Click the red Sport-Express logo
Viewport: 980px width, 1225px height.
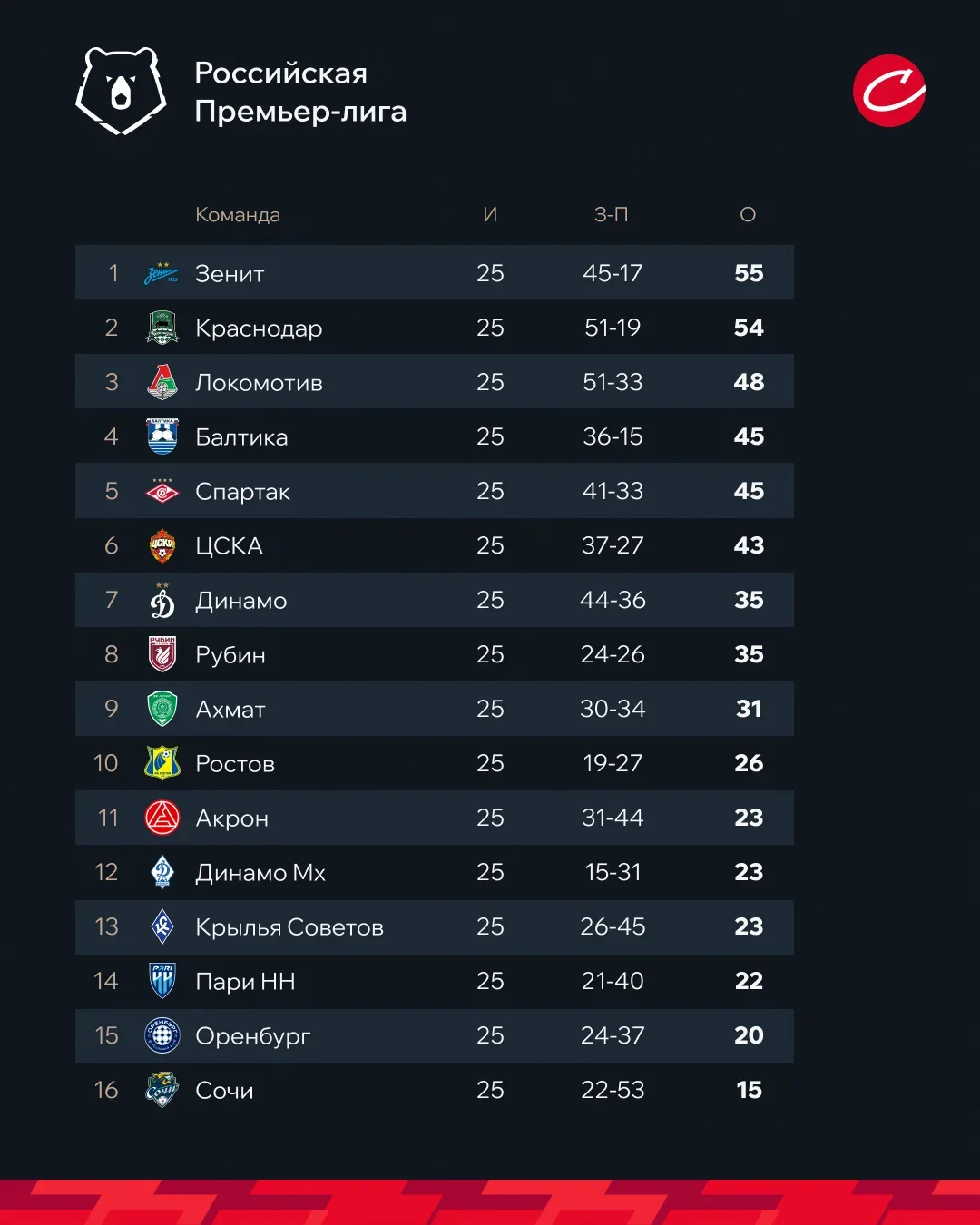click(x=888, y=91)
